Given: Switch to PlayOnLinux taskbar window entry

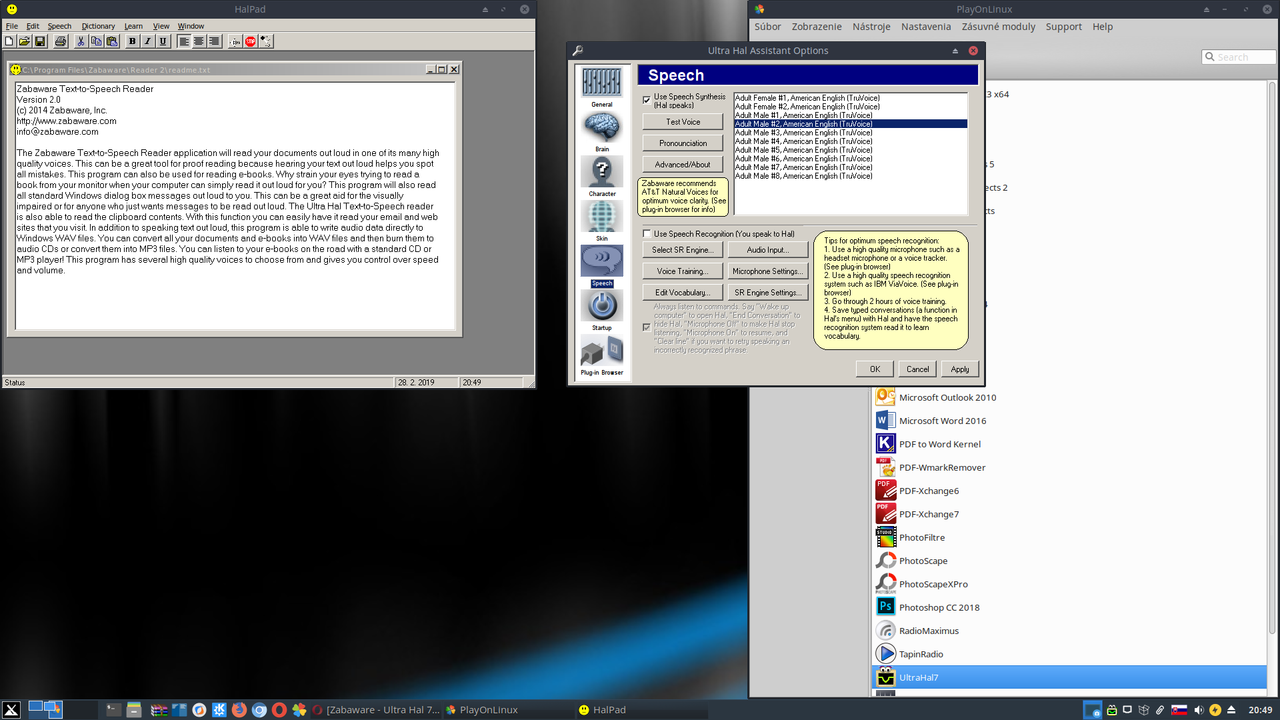Looking at the screenshot, I should [508, 709].
